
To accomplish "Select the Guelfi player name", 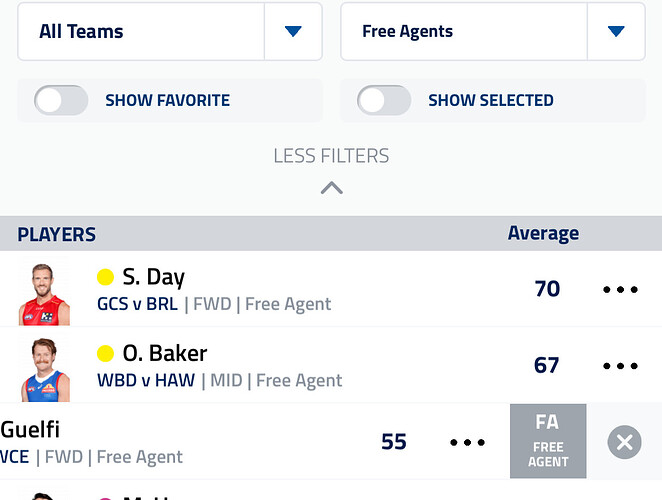I will coord(30,430).
